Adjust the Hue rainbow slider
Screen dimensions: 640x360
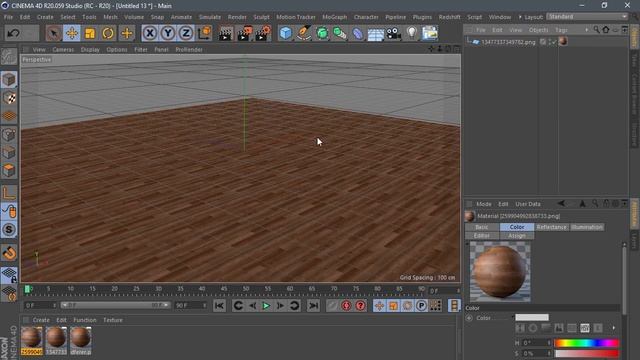coord(587,343)
